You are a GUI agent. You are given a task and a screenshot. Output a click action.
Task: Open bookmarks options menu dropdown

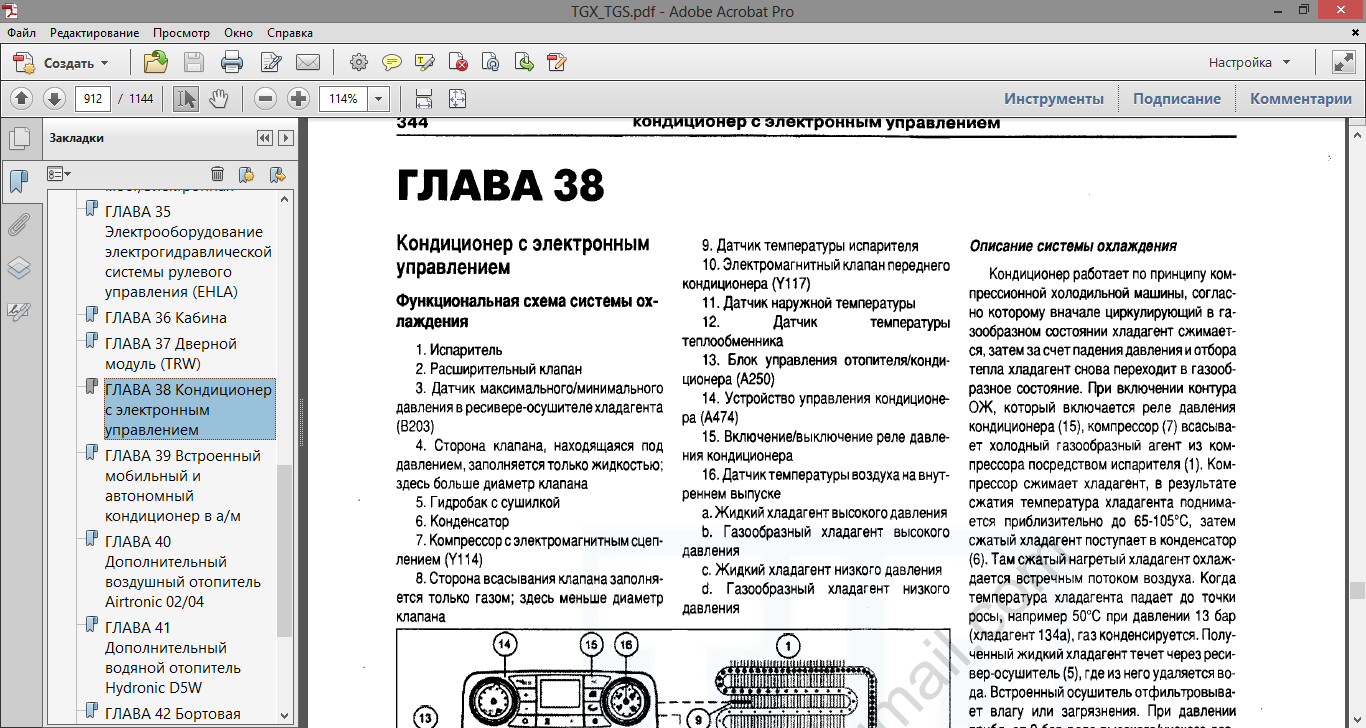(x=60, y=174)
